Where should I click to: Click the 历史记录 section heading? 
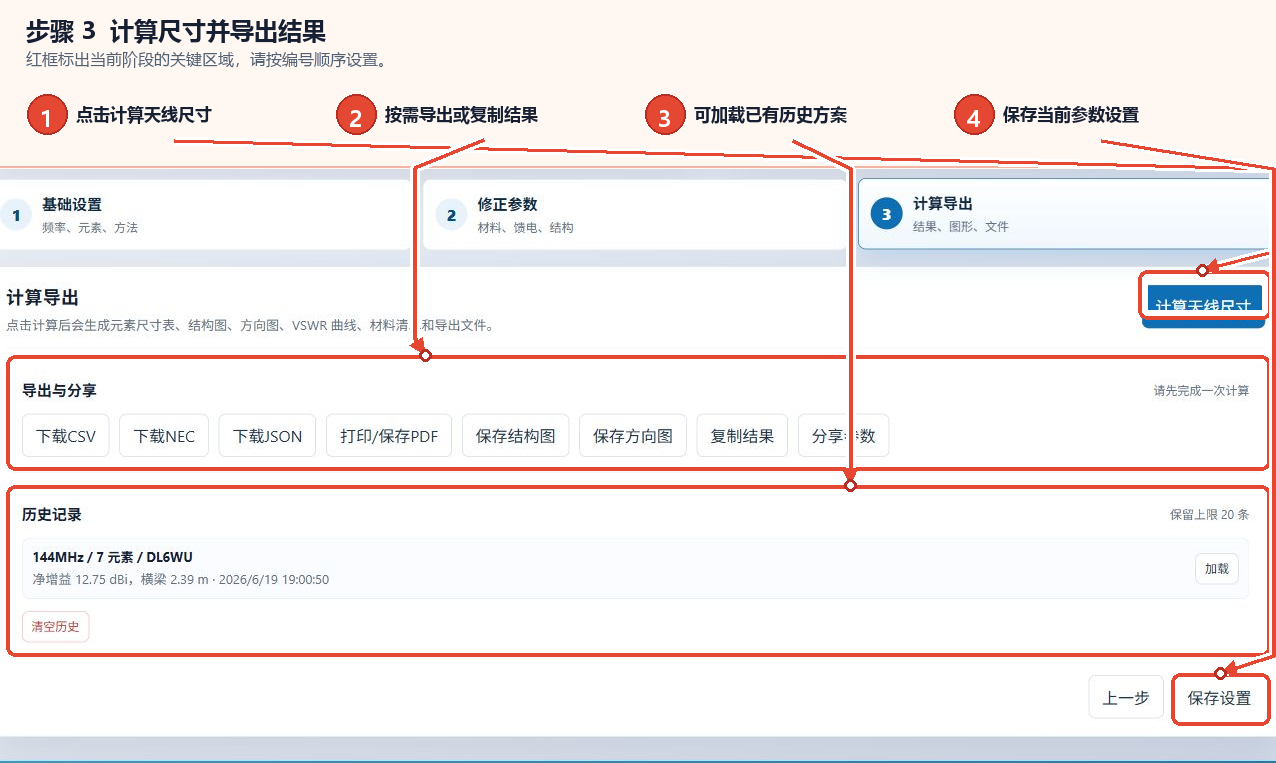tap(52, 515)
